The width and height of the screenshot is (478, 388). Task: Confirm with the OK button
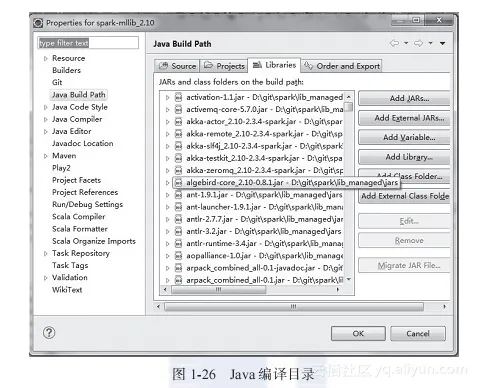(358, 333)
